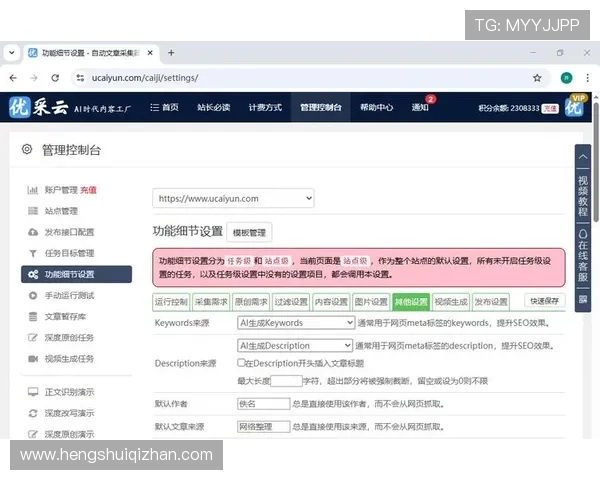Click the 快速保存 button
Image resolution: width=600 pixels, height=480 pixels.
tap(545, 301)
